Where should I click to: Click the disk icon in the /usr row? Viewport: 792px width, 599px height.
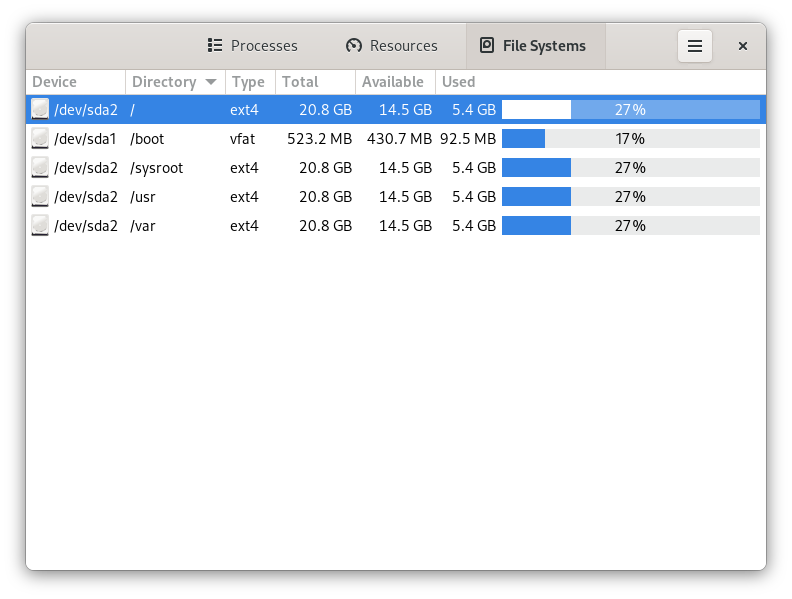pos(40,196)
